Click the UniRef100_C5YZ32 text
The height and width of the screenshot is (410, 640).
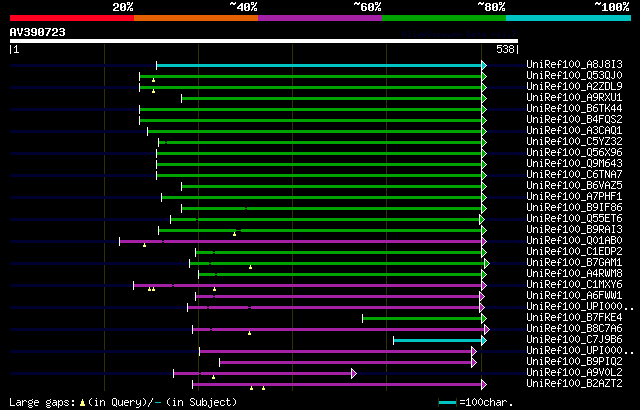click(x=574, y=142)
